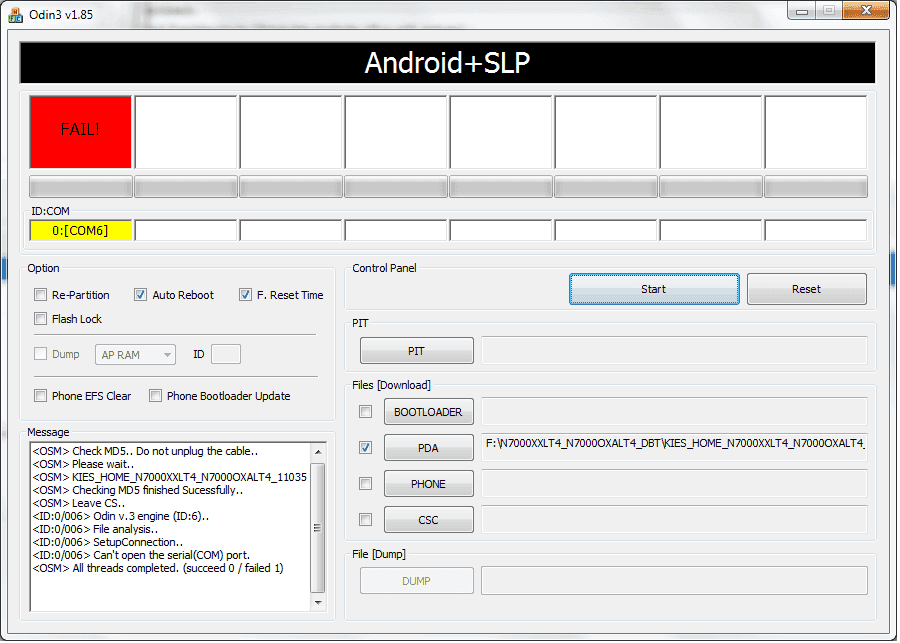Click the PIT file button
Image resolution: width=900 pixels, height=643 pixels.
click(x=417, y=351)
